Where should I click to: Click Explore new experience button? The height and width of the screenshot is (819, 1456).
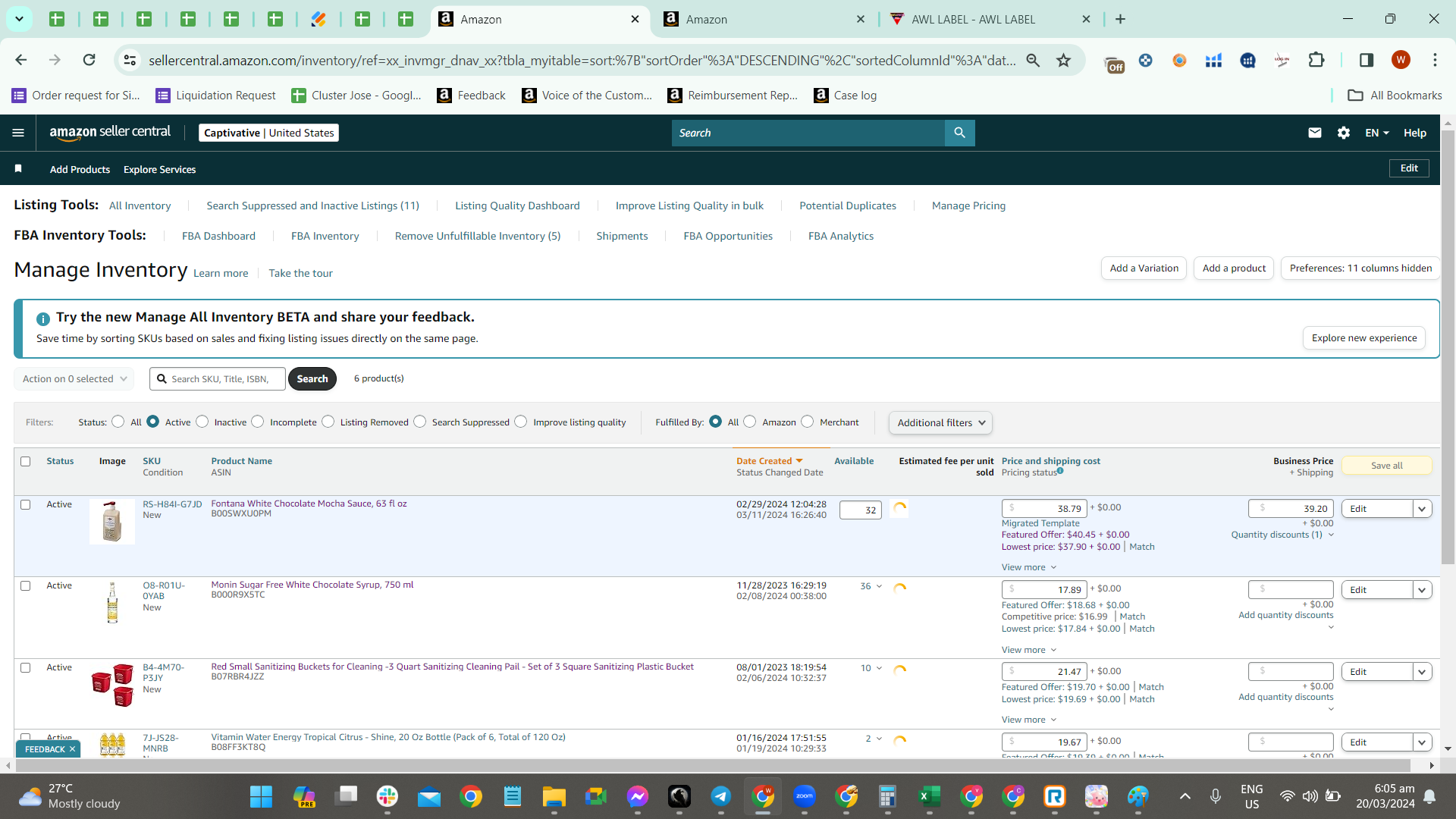coord(1364,337)
